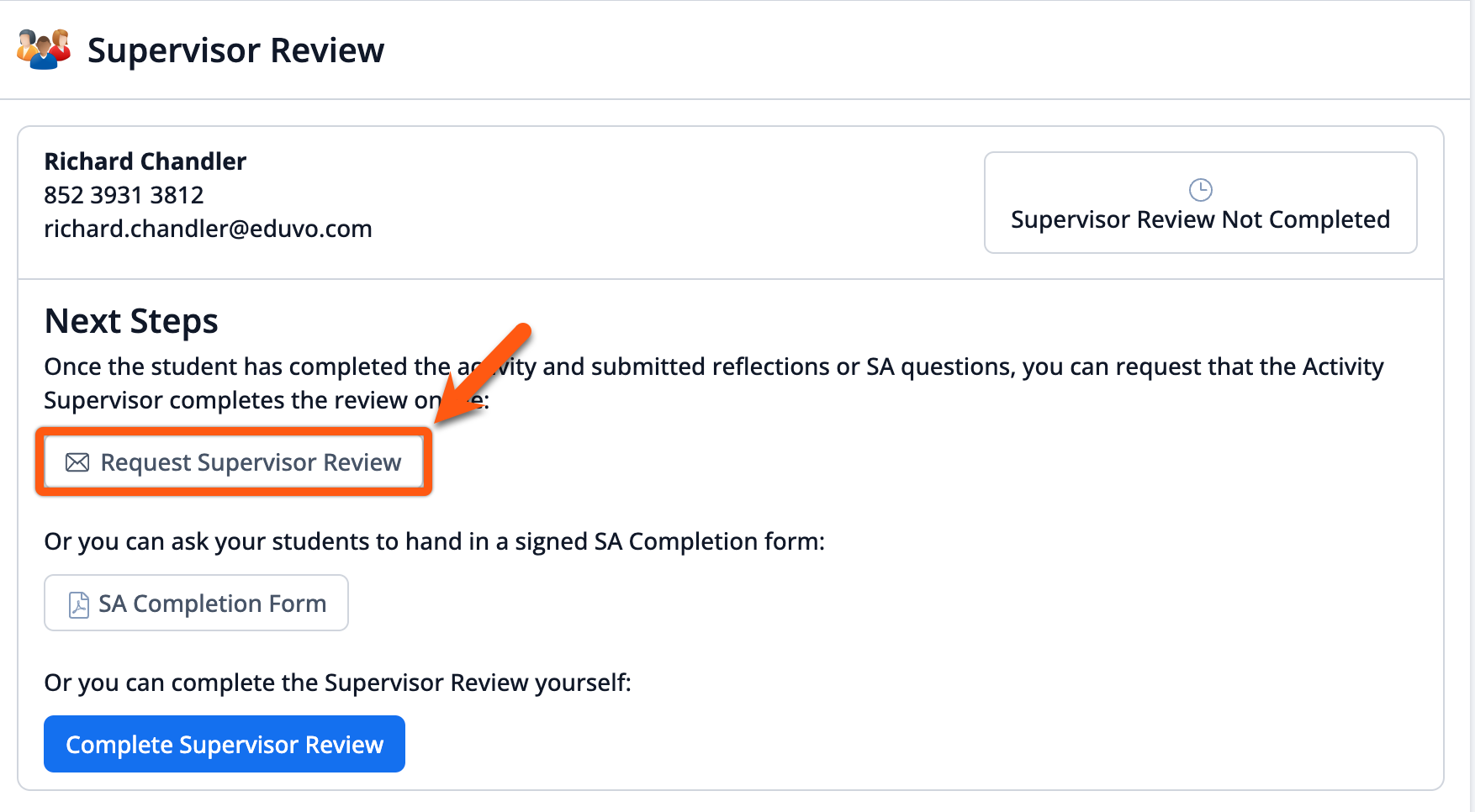
Task: Click the Supervisor Review Not Completed label text
Action: pos(1200,219)
